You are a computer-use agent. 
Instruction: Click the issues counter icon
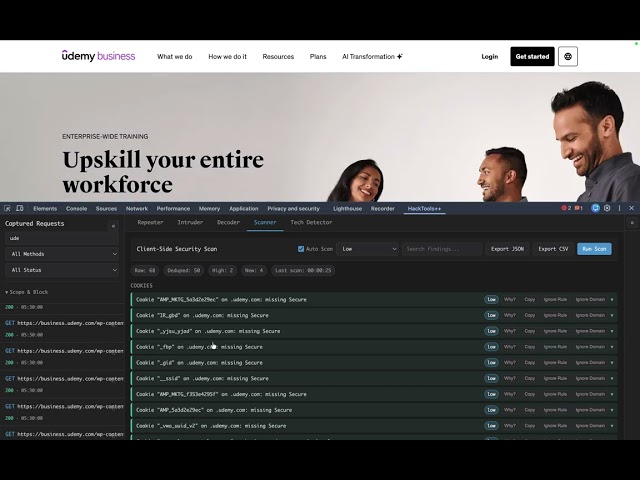coord(579,208)
